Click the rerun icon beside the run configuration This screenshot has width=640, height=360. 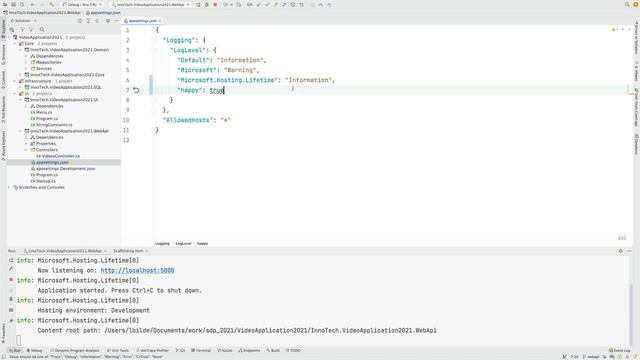pyautogui.click(x=198, y=4)
